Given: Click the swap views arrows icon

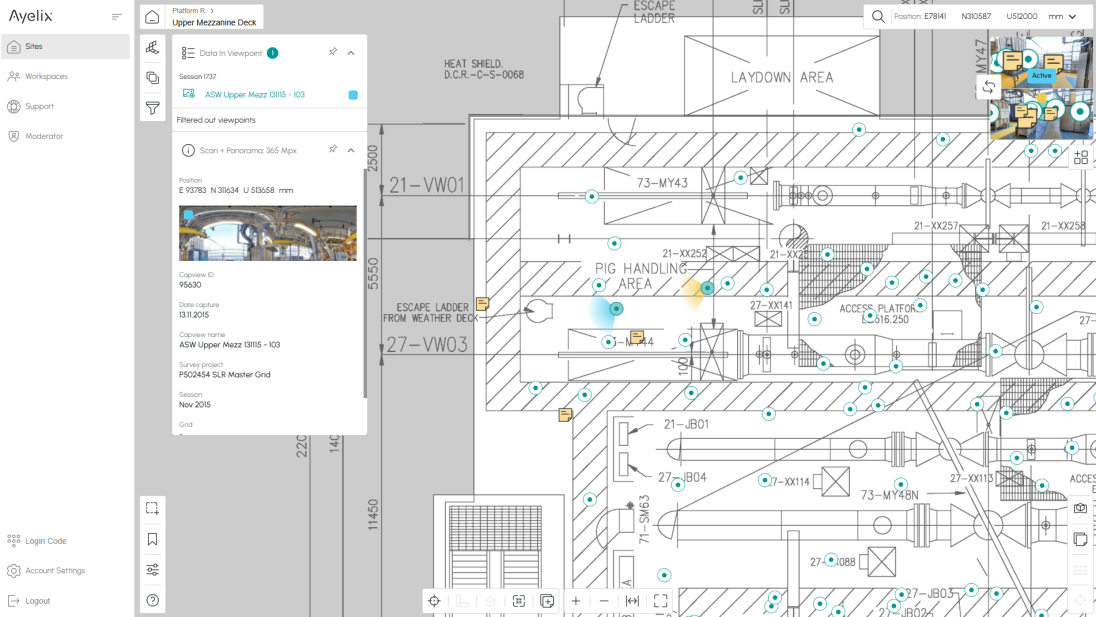Looking at the screenshot, I should pyautogui.click(x=988, y=87).
